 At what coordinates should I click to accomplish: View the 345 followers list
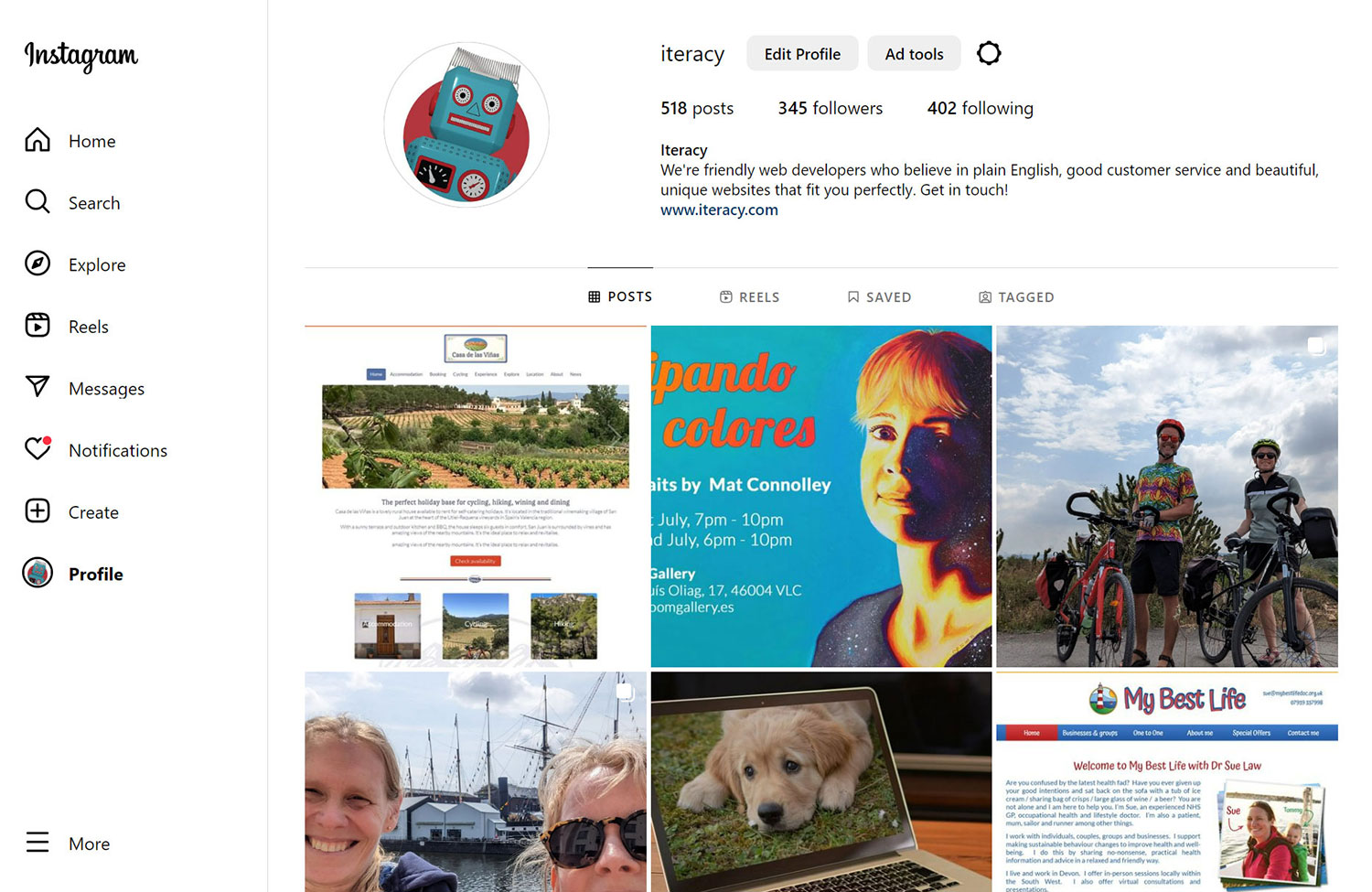[x=830, y=108]
